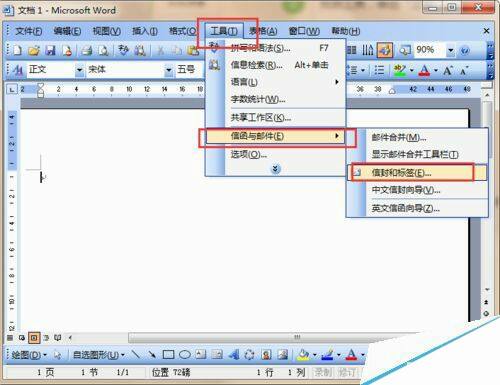
Task: Apply font color red A in formatting toolbar
Action: 424,70
